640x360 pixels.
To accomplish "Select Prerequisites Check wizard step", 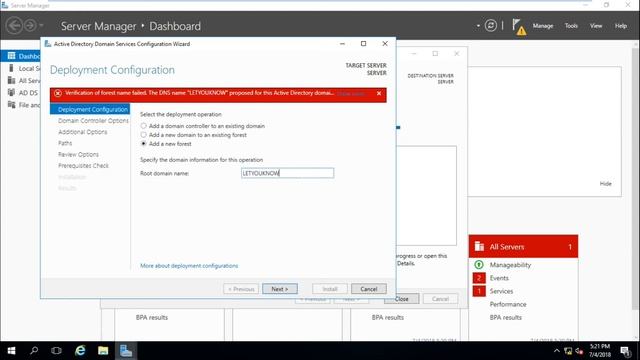I will [x=83, y=166].
